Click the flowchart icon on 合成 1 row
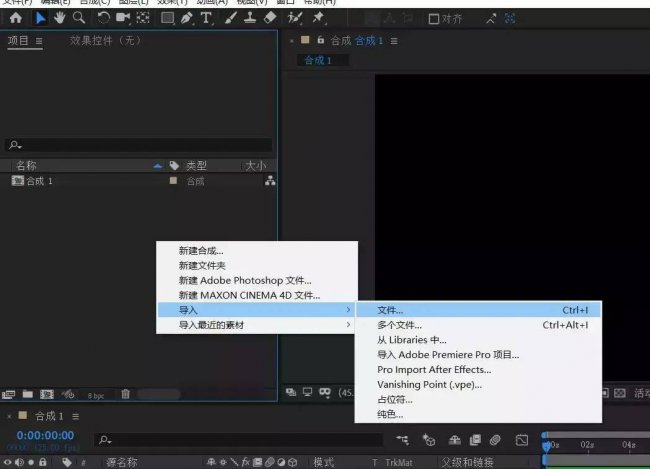 pos(270,181)
